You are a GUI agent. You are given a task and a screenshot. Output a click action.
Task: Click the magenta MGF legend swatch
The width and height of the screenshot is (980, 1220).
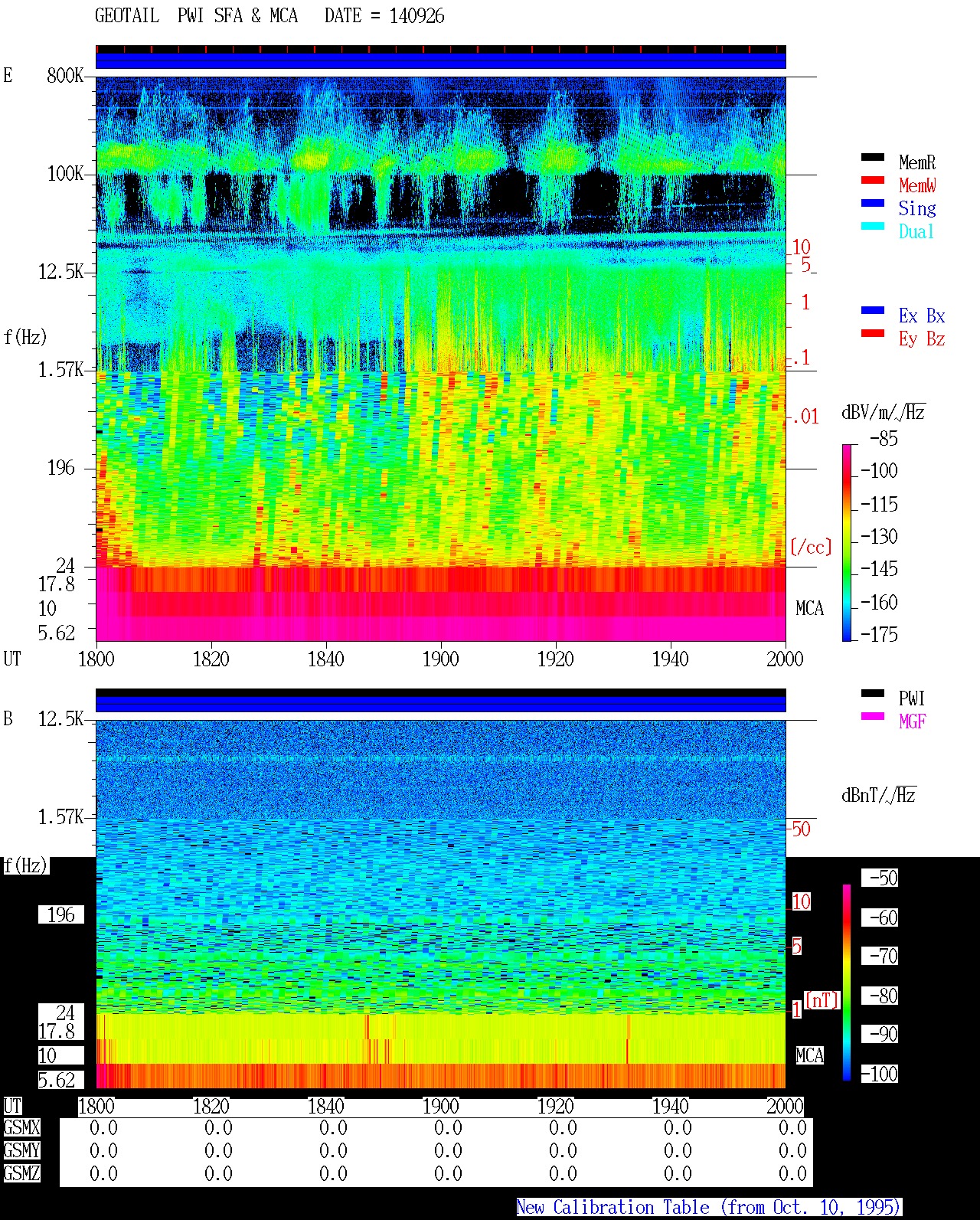(x=873, y=717)
